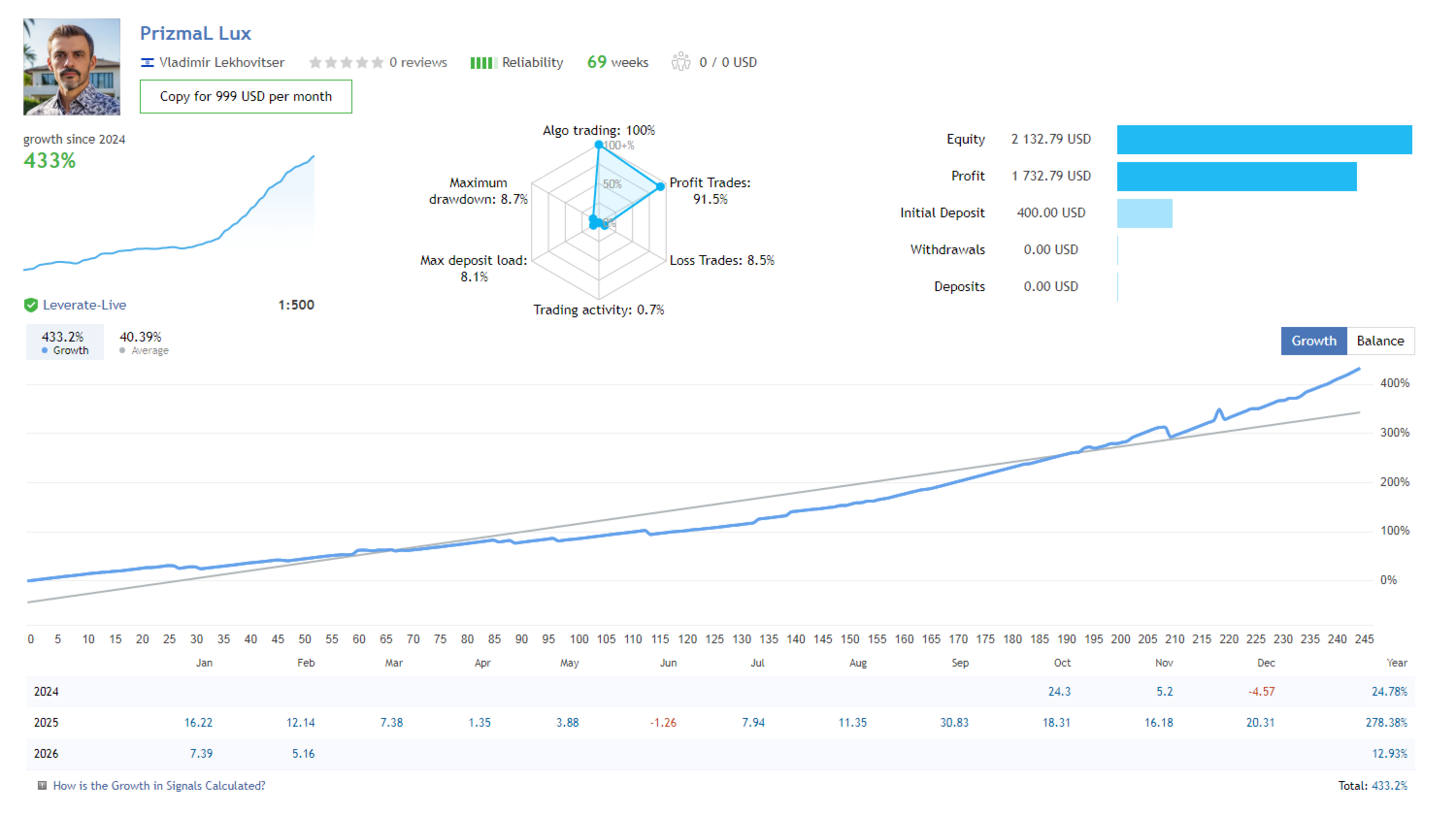Click the subscribers people icon near 0 / 0 USD

tap(681, 61)
